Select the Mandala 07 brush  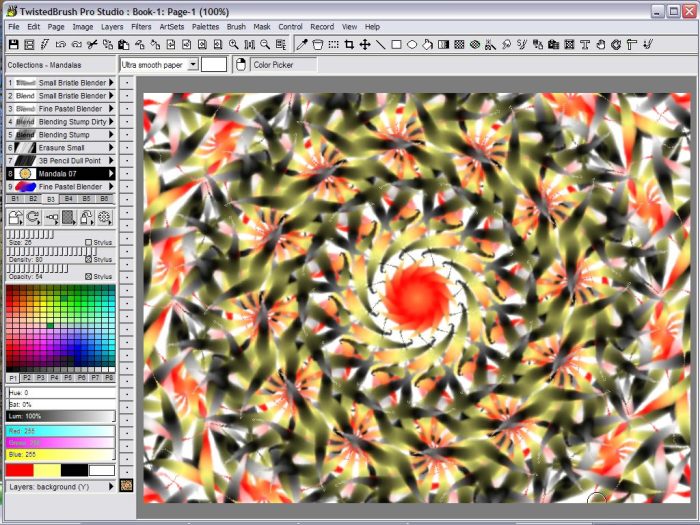click(x=60, y=173)
